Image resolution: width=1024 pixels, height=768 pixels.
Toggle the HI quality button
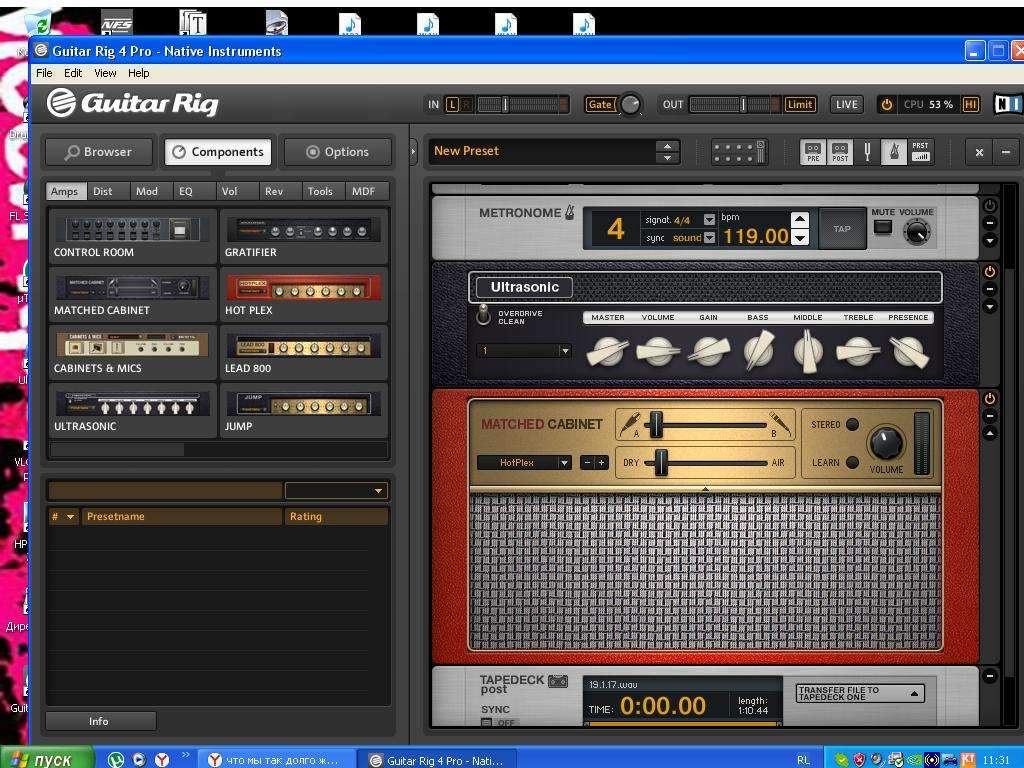coord(970,104)
